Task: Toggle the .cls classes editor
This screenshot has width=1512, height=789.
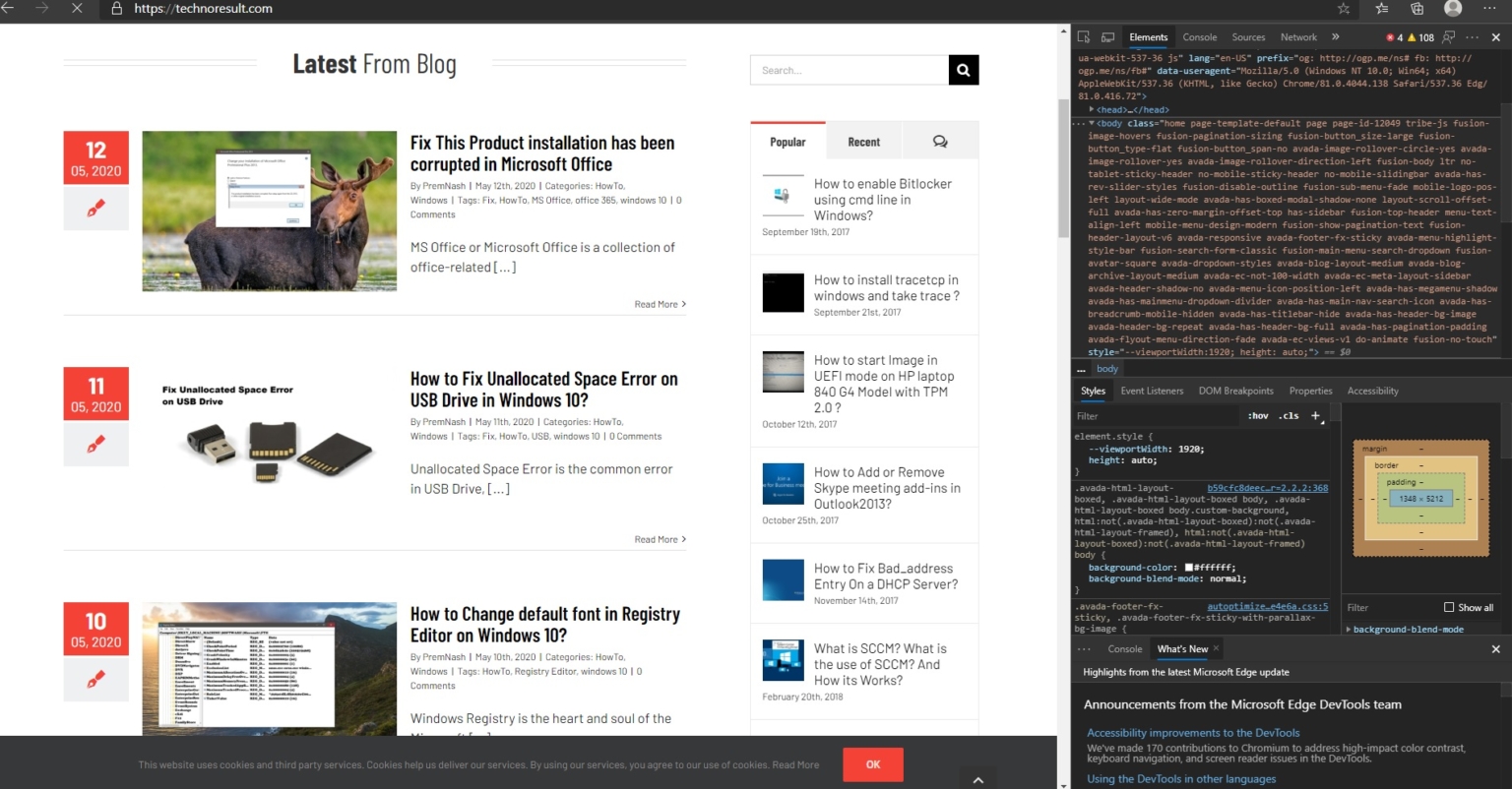Action: tap(1288, 415)
